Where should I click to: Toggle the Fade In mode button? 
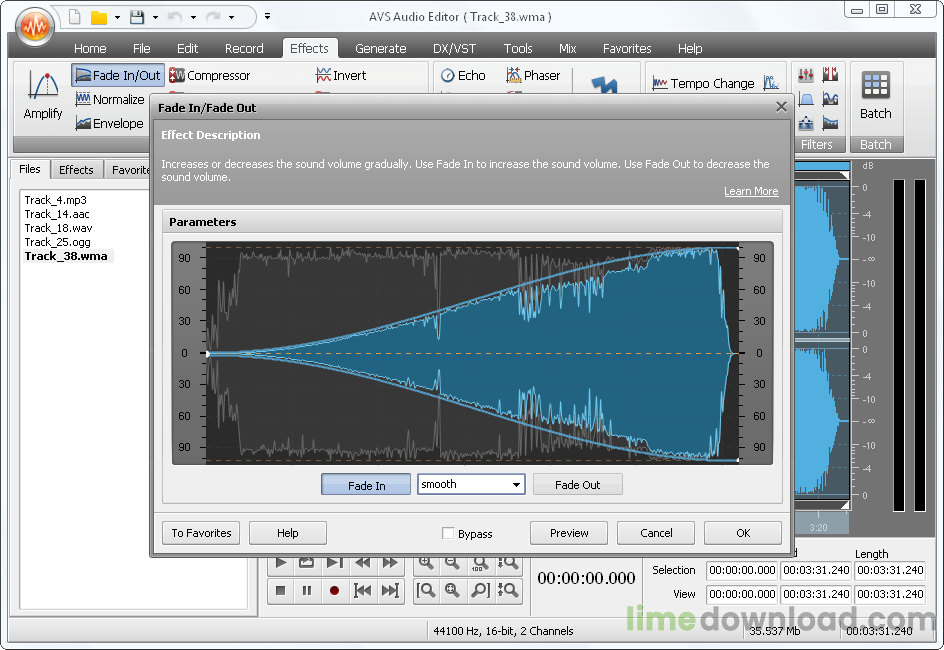pyautogui.click(x=366, y=485)
